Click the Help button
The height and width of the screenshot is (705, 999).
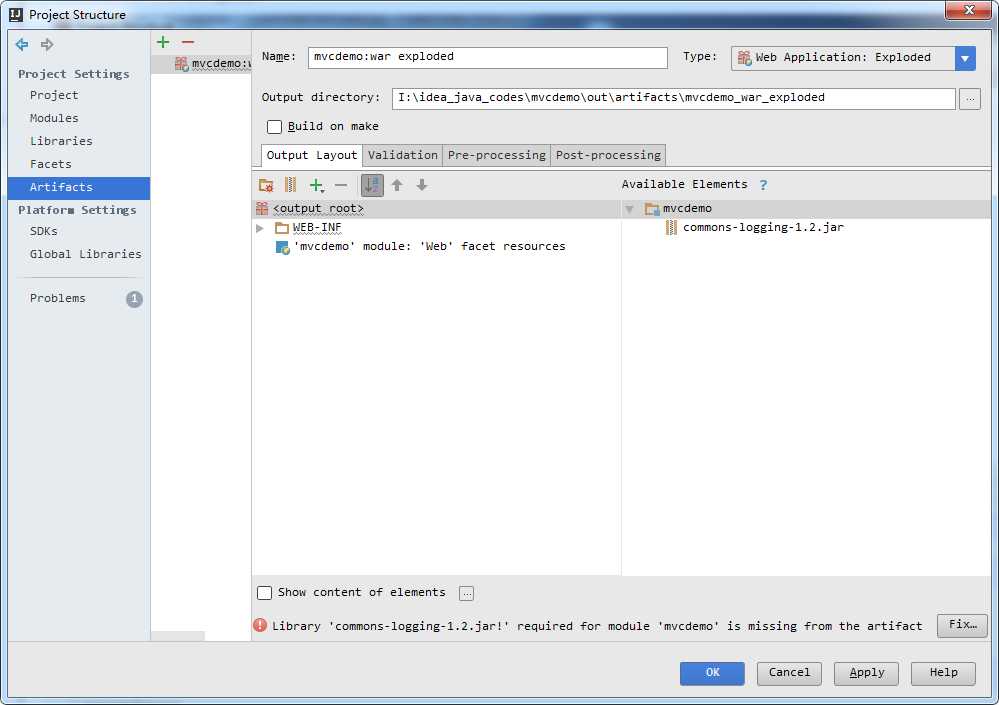click(943, 673)
